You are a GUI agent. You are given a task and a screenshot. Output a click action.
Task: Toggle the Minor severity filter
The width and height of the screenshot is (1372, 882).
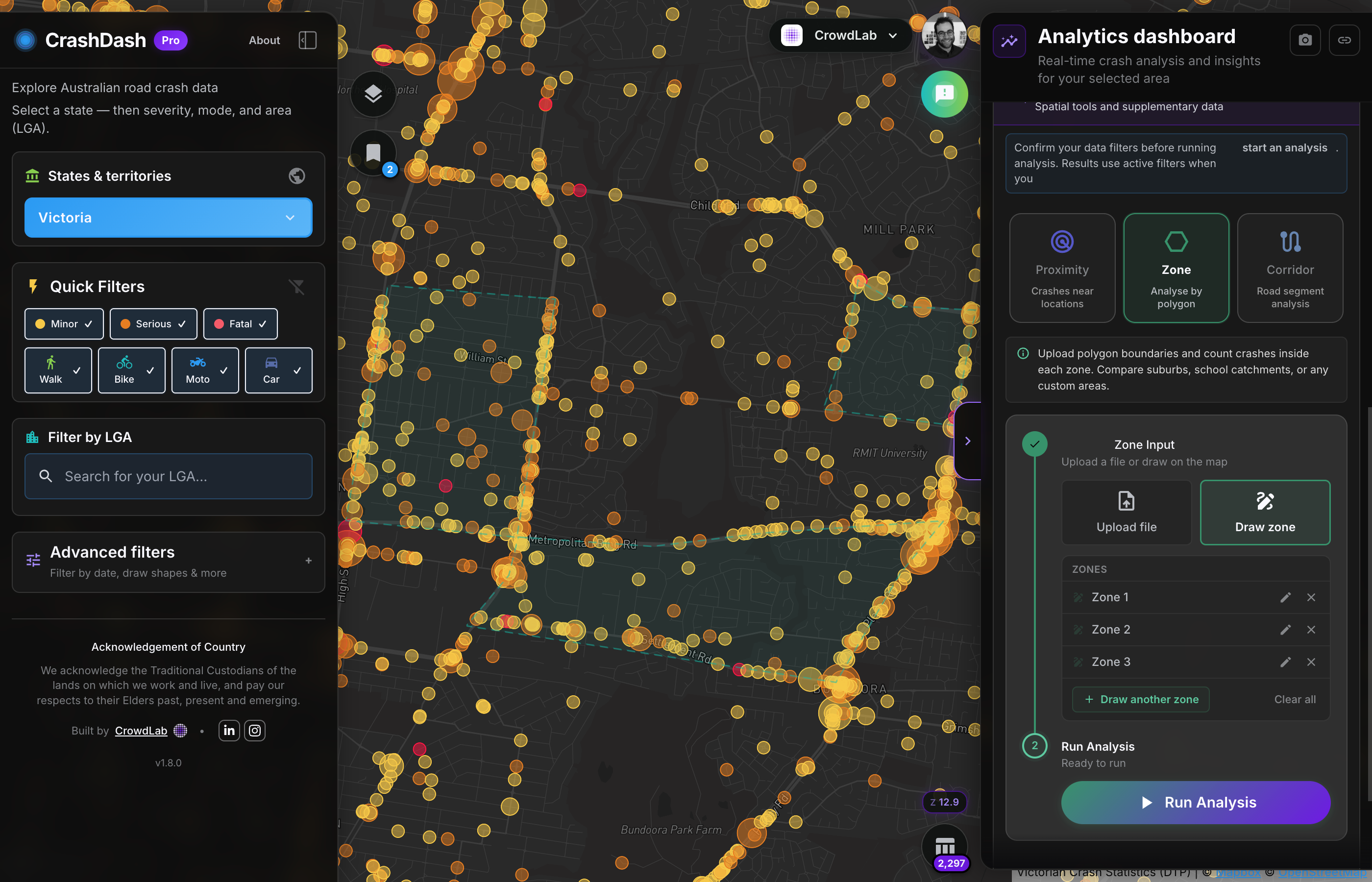click(x=64, y=323)
